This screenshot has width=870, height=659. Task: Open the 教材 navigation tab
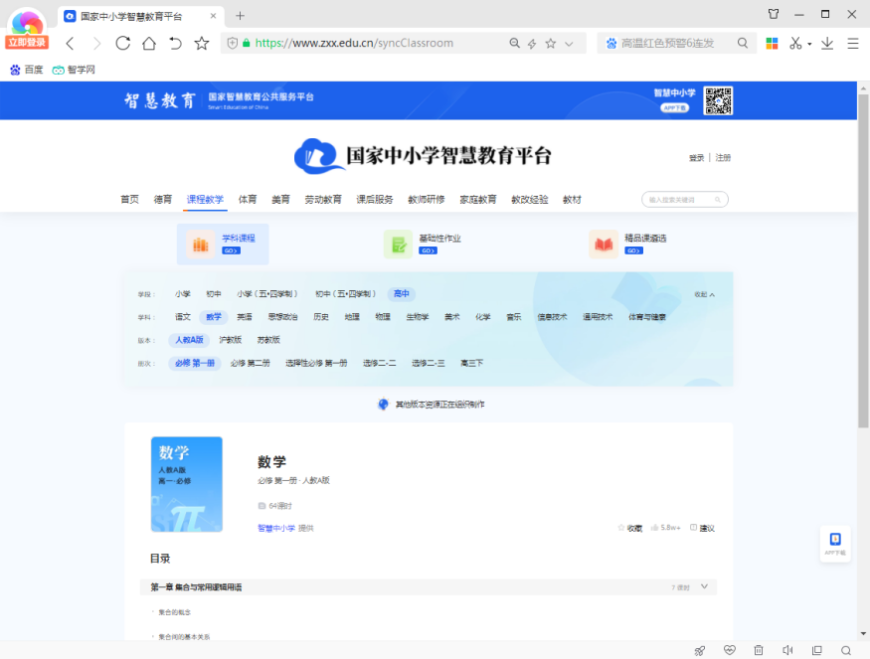coord(572,200)
